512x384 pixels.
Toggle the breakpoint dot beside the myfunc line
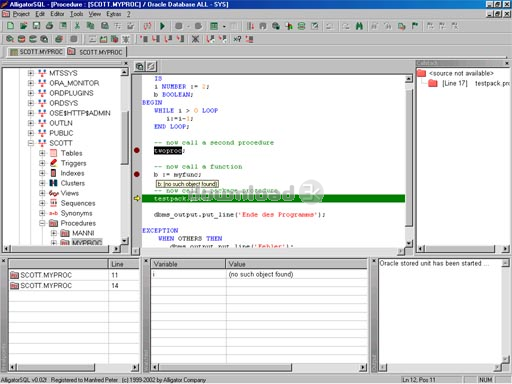pyautogui.click(x=137, y=174)
